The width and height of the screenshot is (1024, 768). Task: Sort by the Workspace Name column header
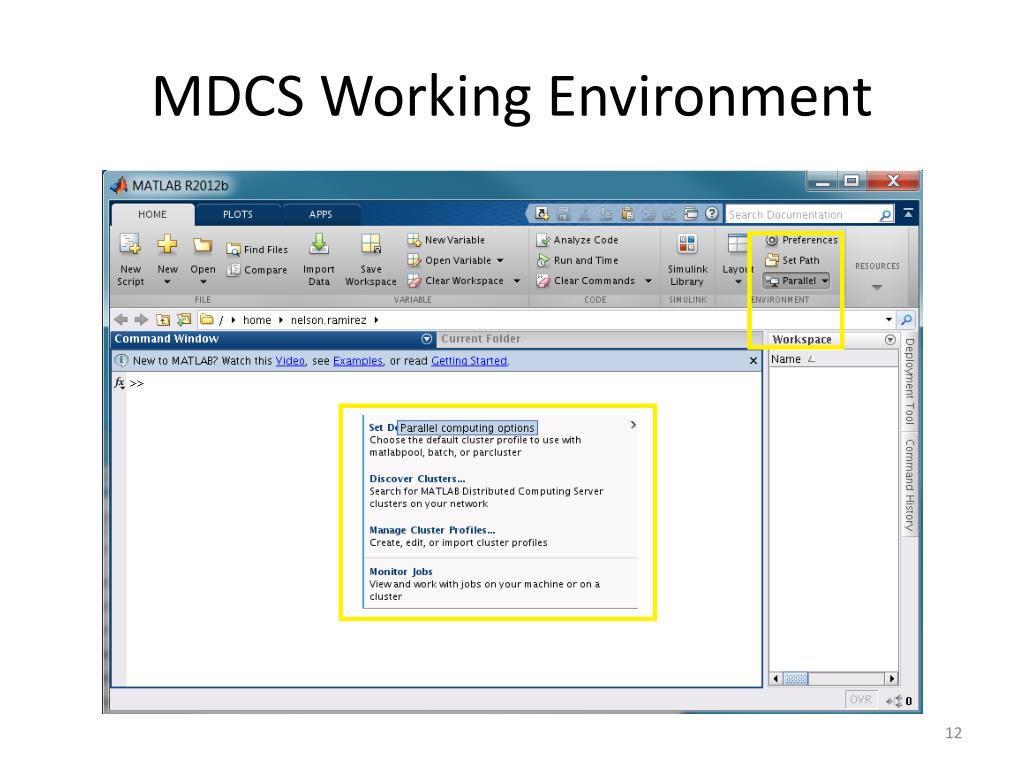point(833,359)
